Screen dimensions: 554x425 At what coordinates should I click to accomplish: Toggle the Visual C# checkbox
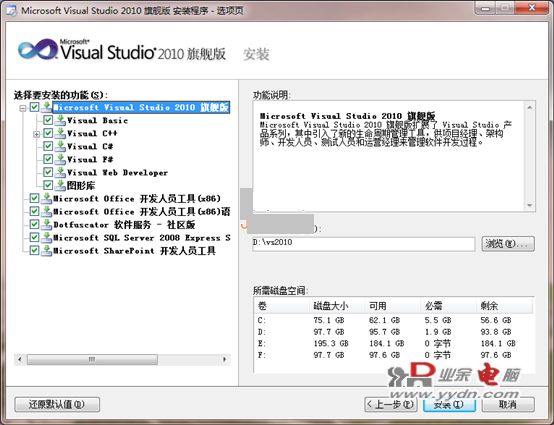[x=48, y=146]
